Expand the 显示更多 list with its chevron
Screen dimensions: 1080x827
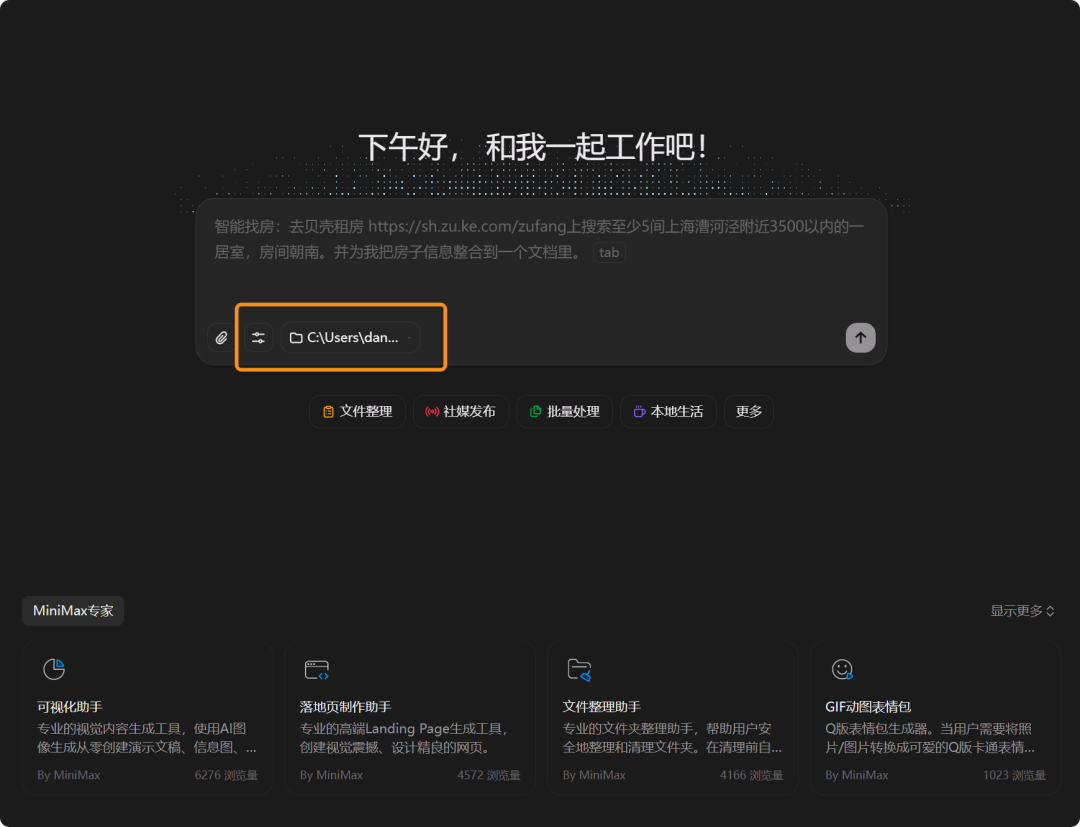pos(1021,611)
